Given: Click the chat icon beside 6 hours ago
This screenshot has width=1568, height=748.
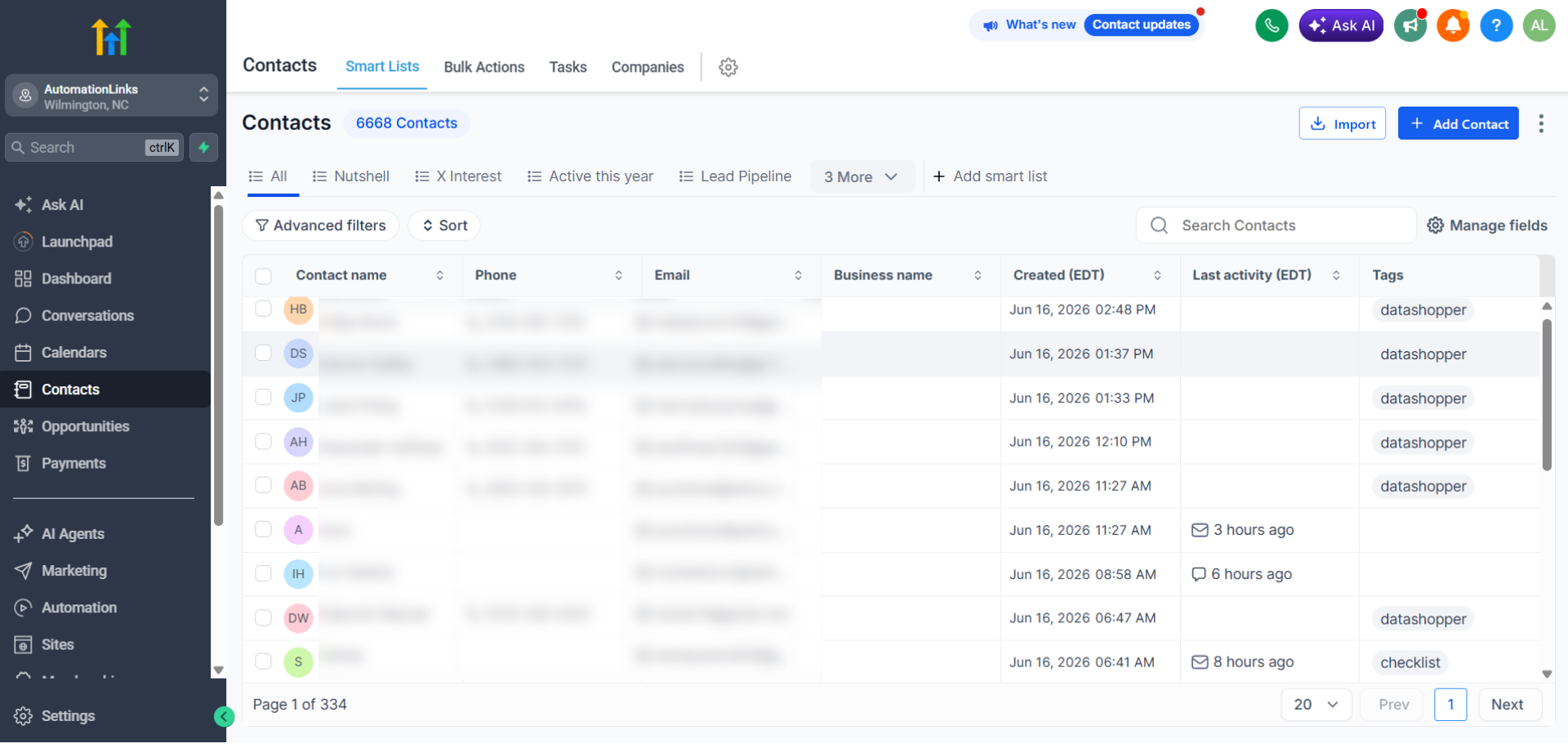Looking at the screenshot, I should pyautogui.click(x=1199, y=575).
